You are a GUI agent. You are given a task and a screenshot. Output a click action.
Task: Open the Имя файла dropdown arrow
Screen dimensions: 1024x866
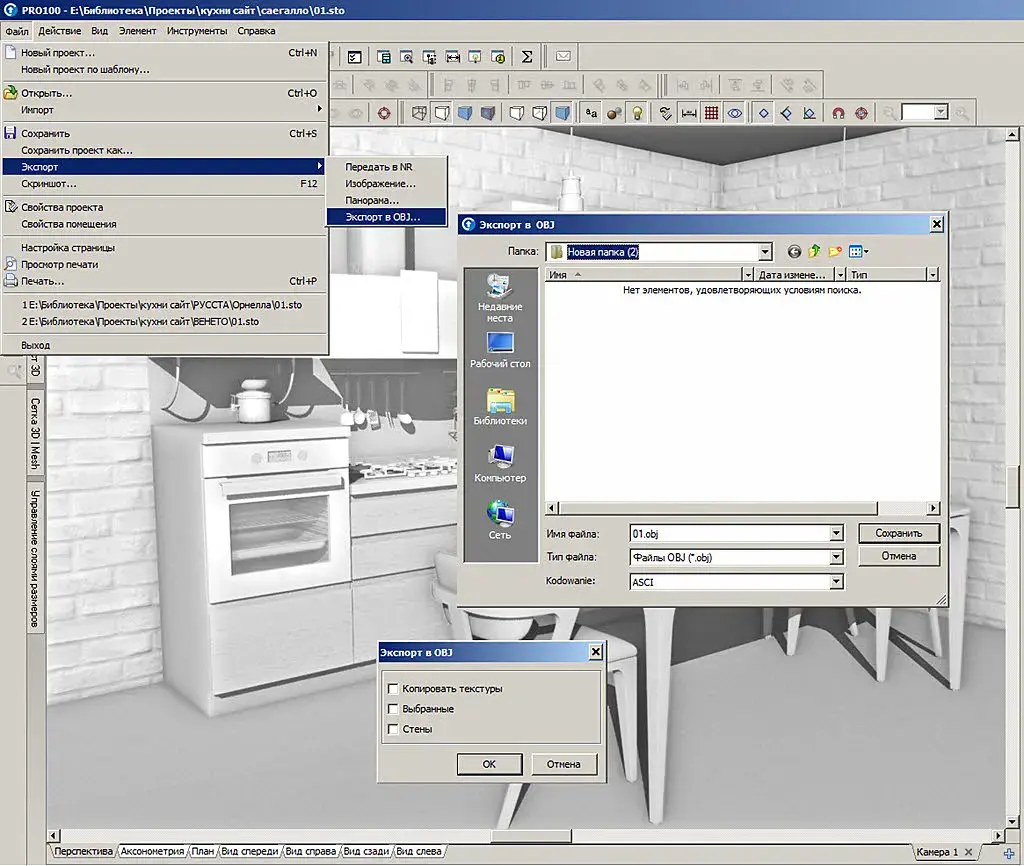(x=836, y=534)
